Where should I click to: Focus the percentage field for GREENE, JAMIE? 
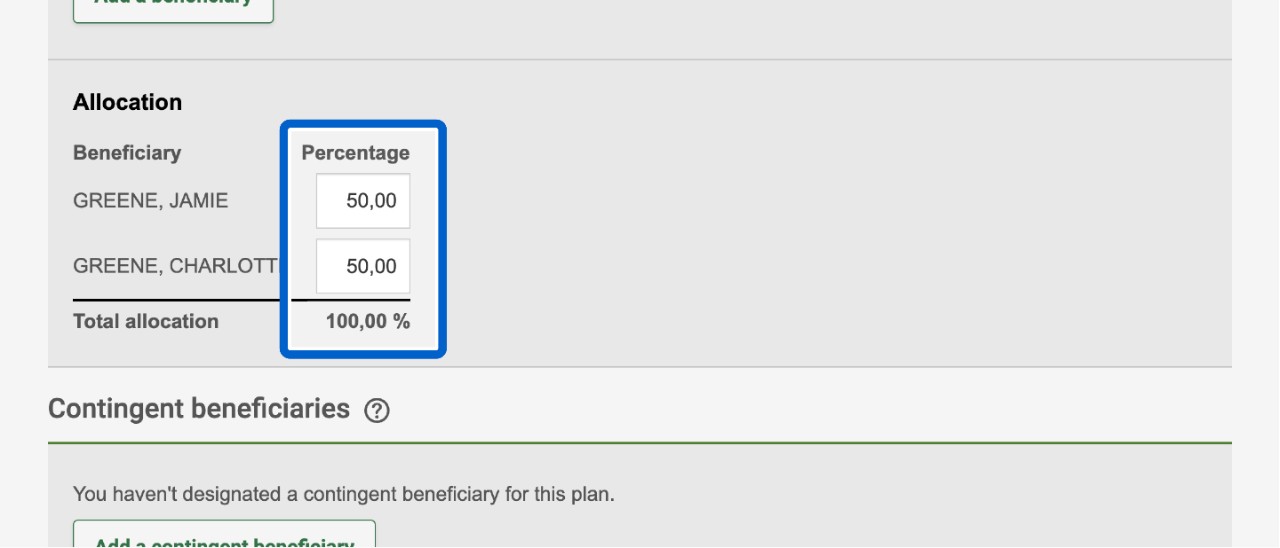(363, 201)
